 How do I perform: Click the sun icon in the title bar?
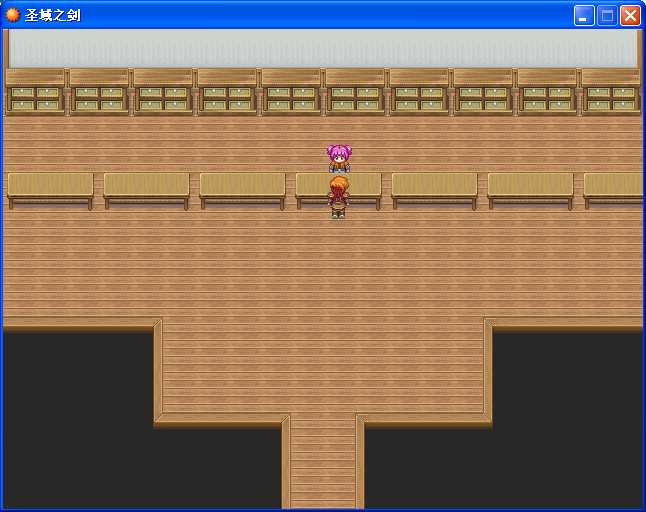tap(12, 15)
